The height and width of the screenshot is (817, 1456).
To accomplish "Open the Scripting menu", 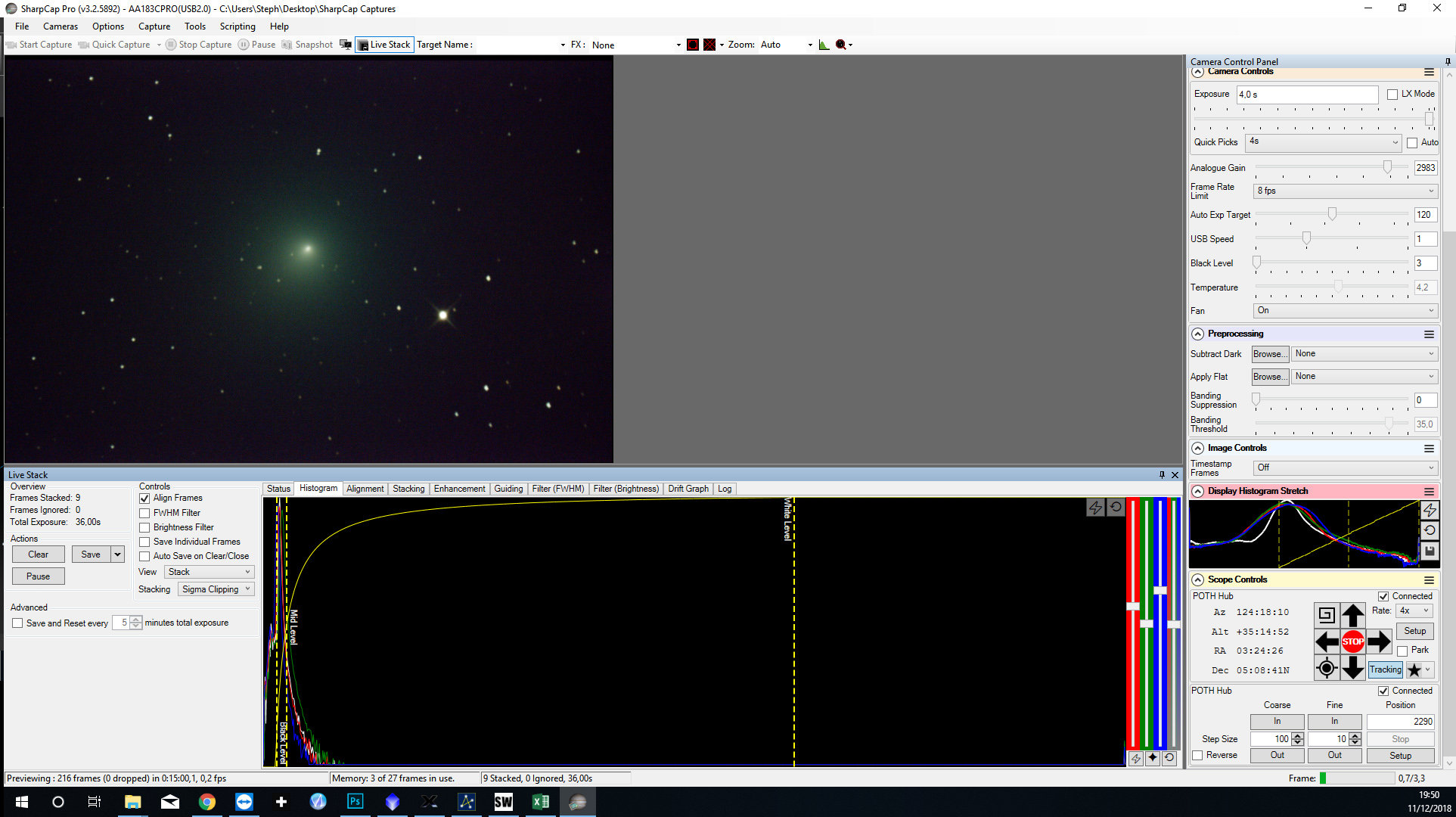I will point(237,26).
